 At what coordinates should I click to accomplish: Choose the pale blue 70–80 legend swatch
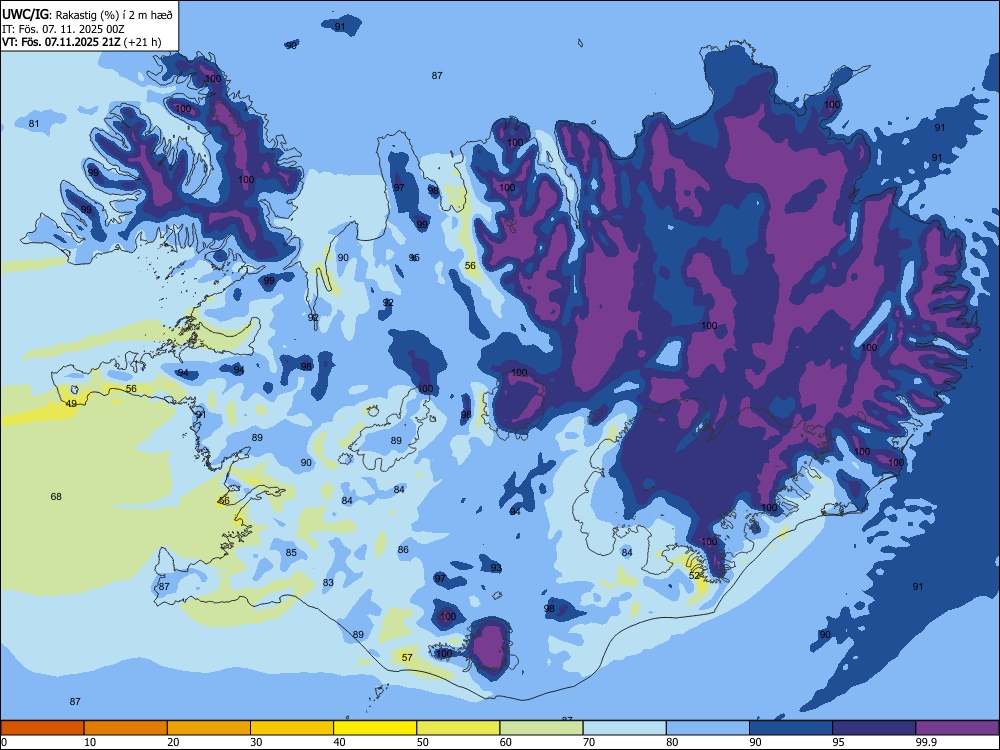click(624, 728)
